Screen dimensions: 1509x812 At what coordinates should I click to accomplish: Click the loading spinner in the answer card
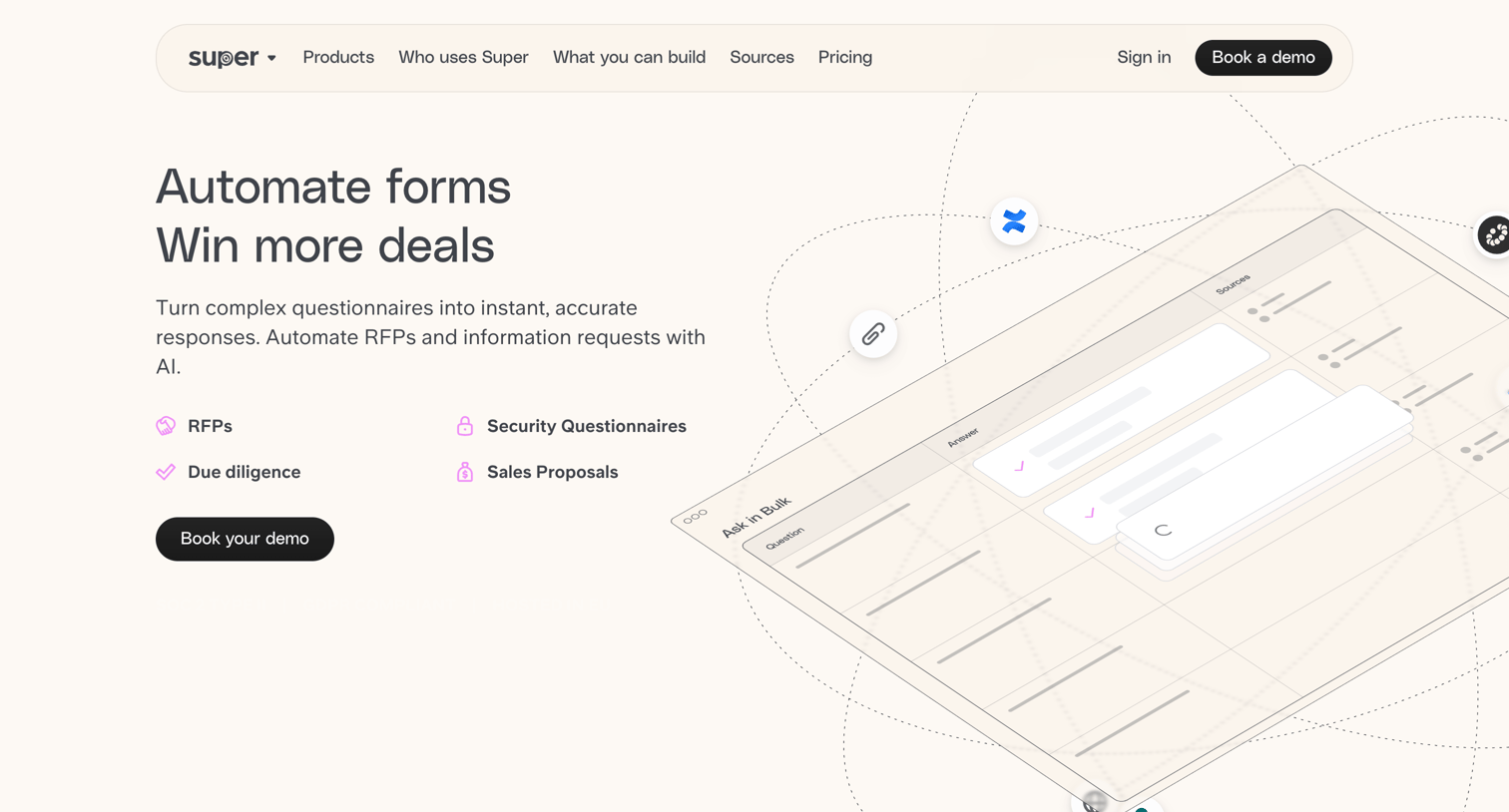click(1163, 530)
